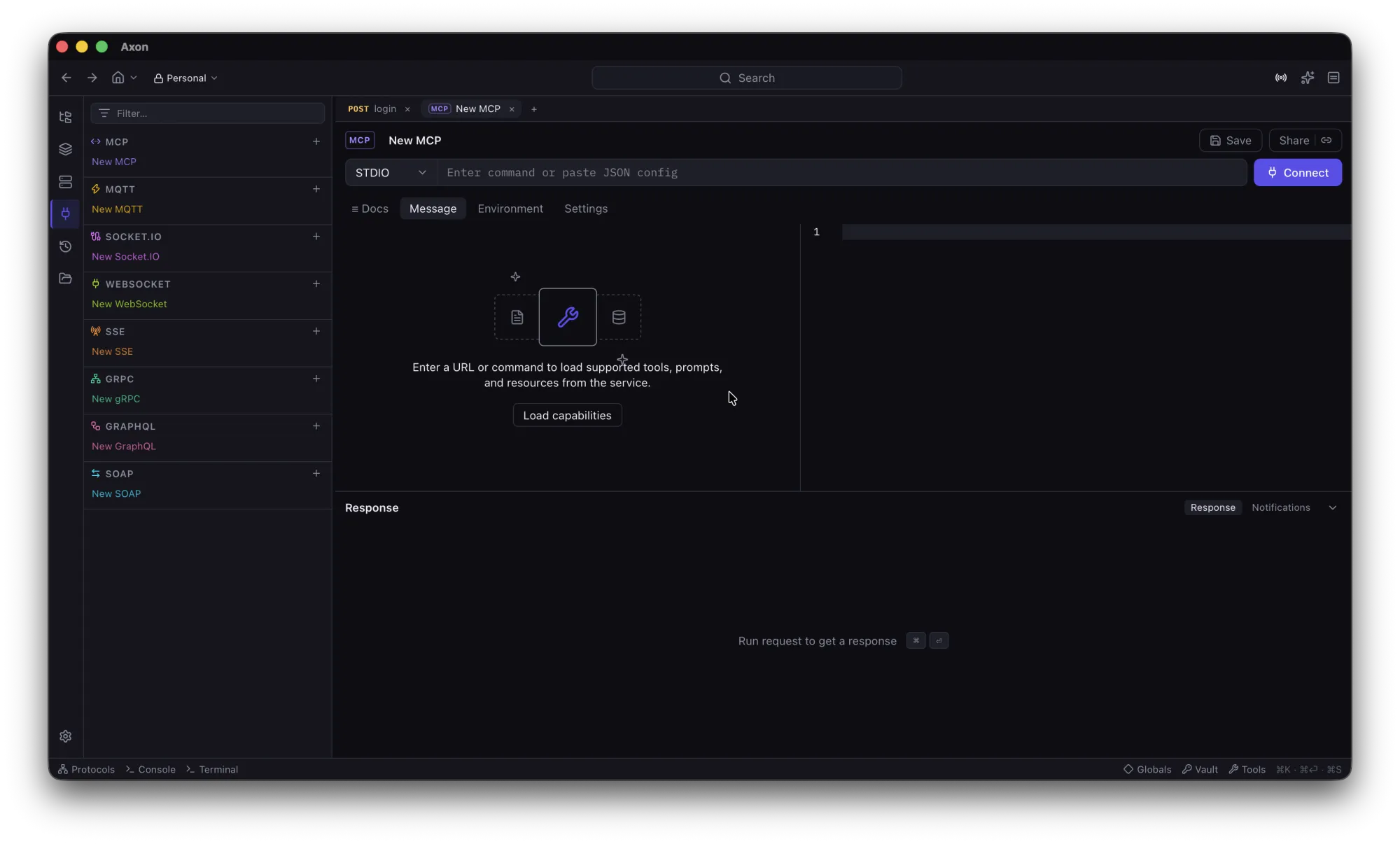Switch to the Settings tab
Image resolution: width=1400 pixels, height=844 pixels.
click(x=586, y=209)
